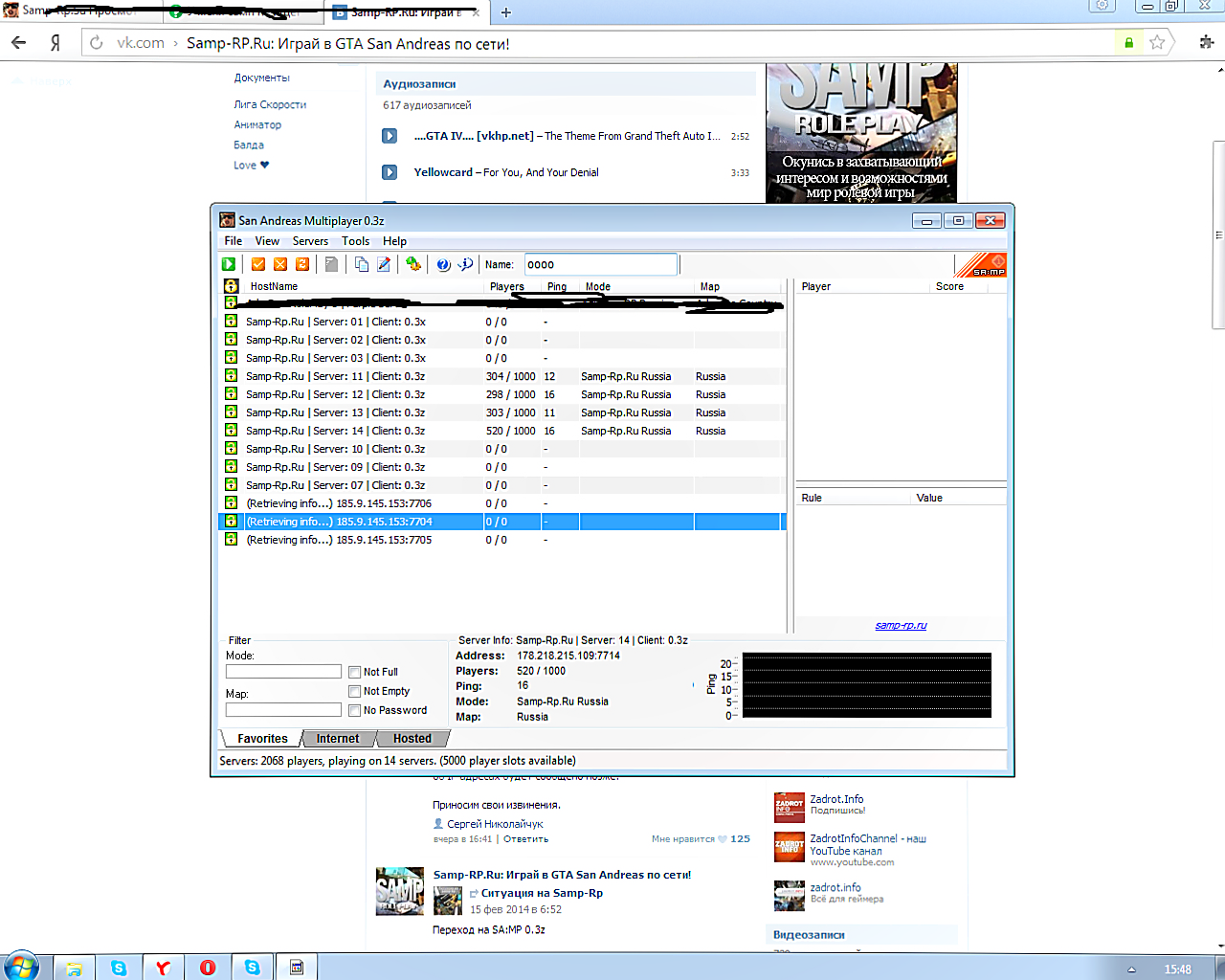The width and height of the screenshot is (1225, 980).
Task: Open 'Сергей Николайчук' profile link
Action: point(495,823)
